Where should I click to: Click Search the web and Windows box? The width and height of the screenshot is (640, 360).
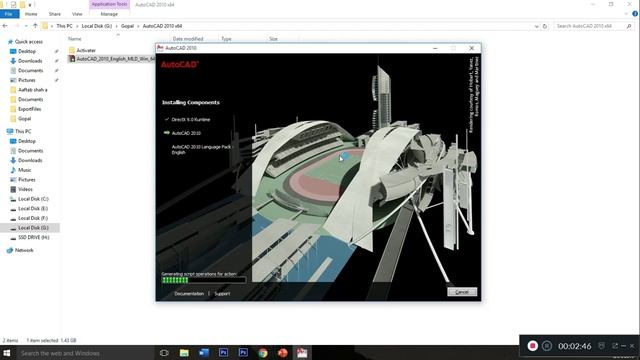click(84, 353)
